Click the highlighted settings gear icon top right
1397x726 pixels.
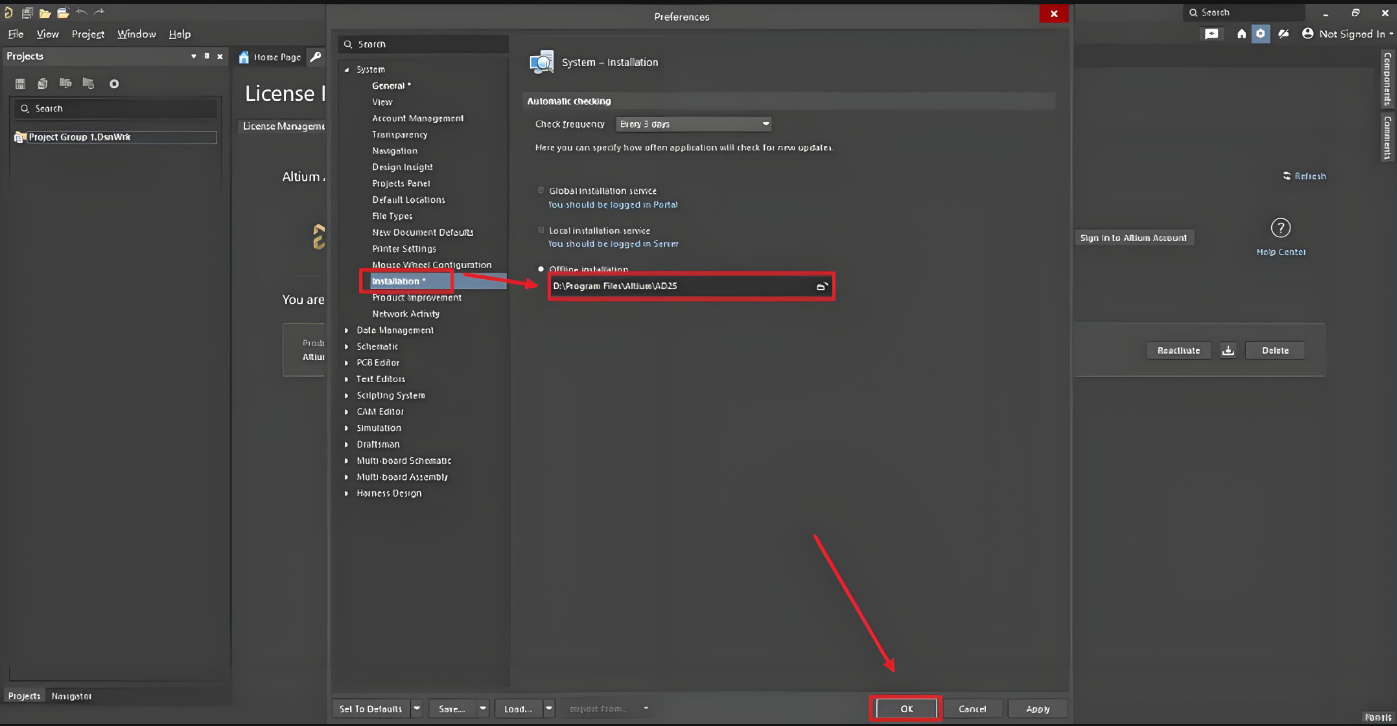click(x=1260, y=34)
